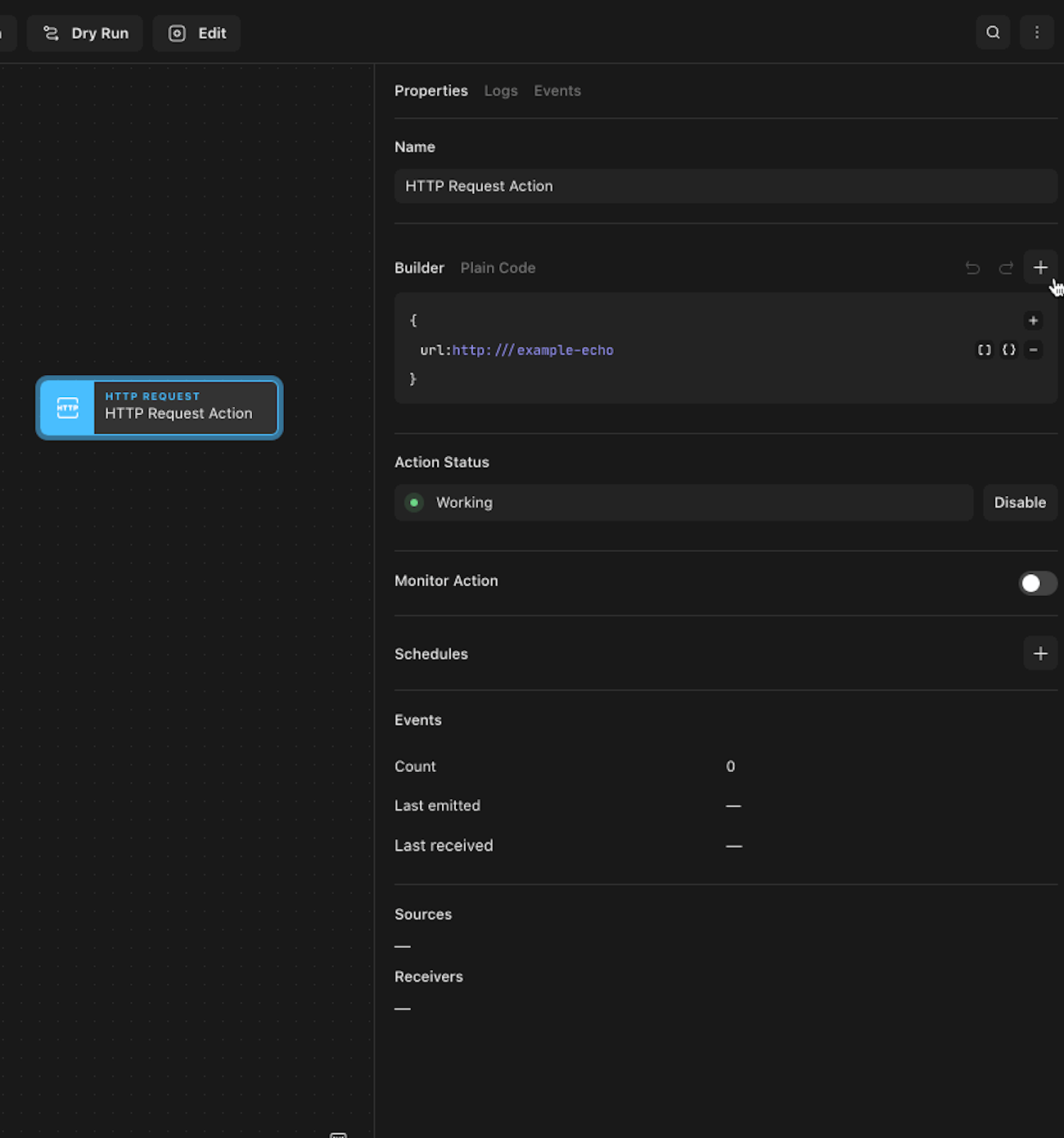Add a key inside the JSON object
This screenshot has height=1138, width=1064.
point(1033,321)
